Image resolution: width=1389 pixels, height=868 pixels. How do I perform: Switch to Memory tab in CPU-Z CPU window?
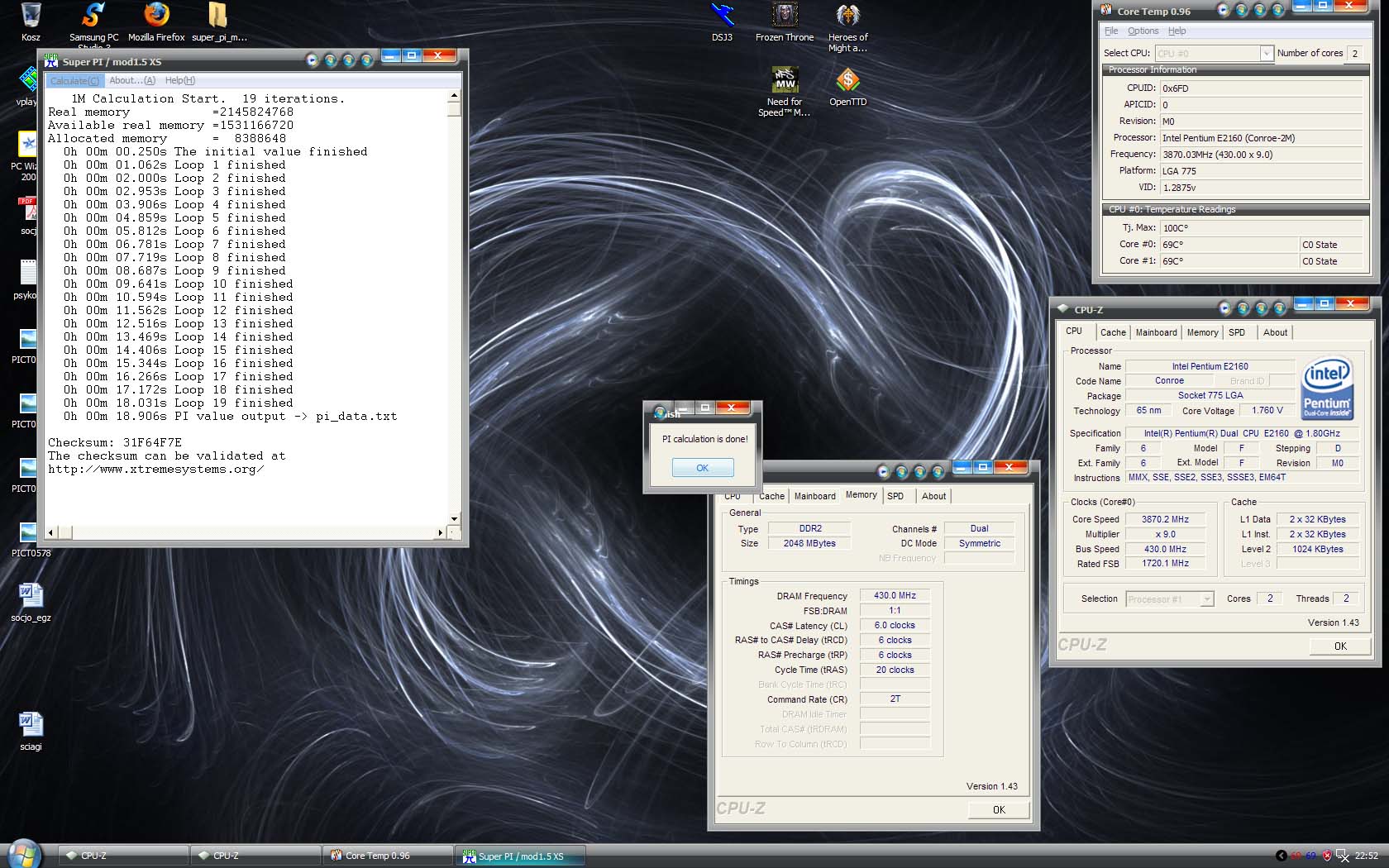pos(1202,332)
